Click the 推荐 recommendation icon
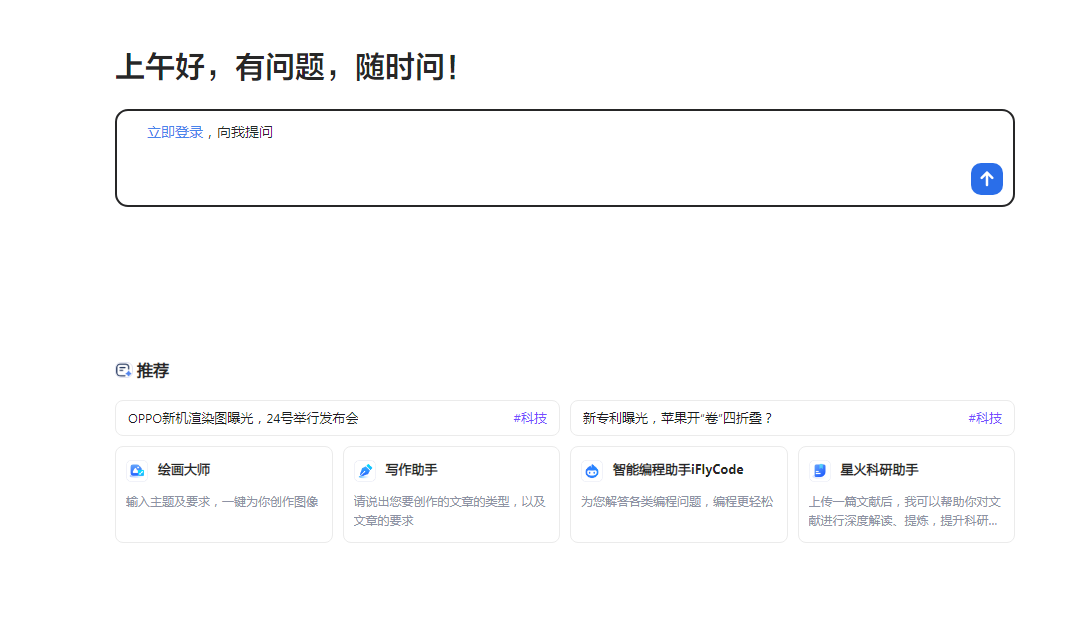Image resolution: width=1092 pixels, height=637 pixels. (x=122, y=370)
